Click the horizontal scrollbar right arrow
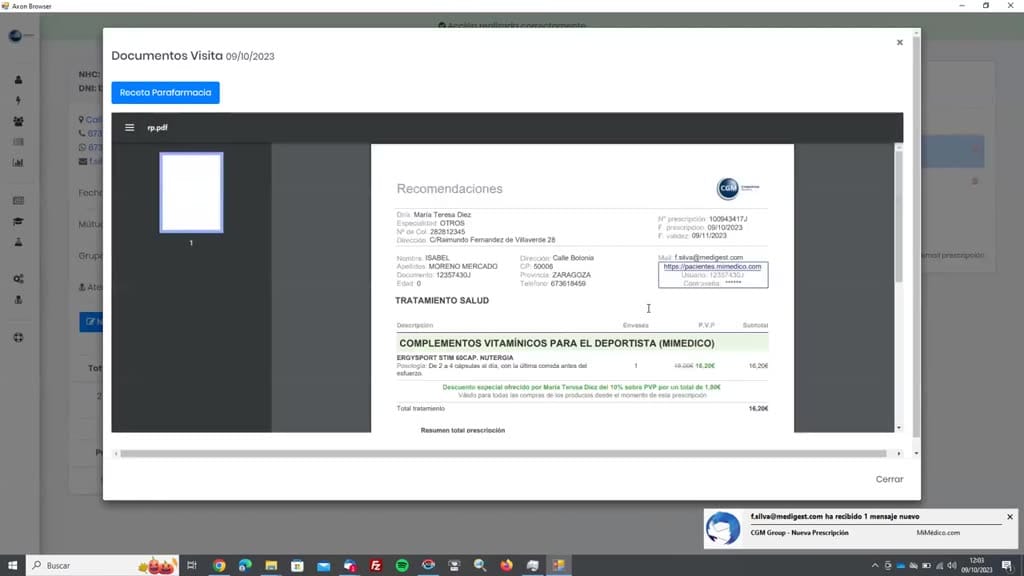Screen dimensions: 1024x576 899,453
